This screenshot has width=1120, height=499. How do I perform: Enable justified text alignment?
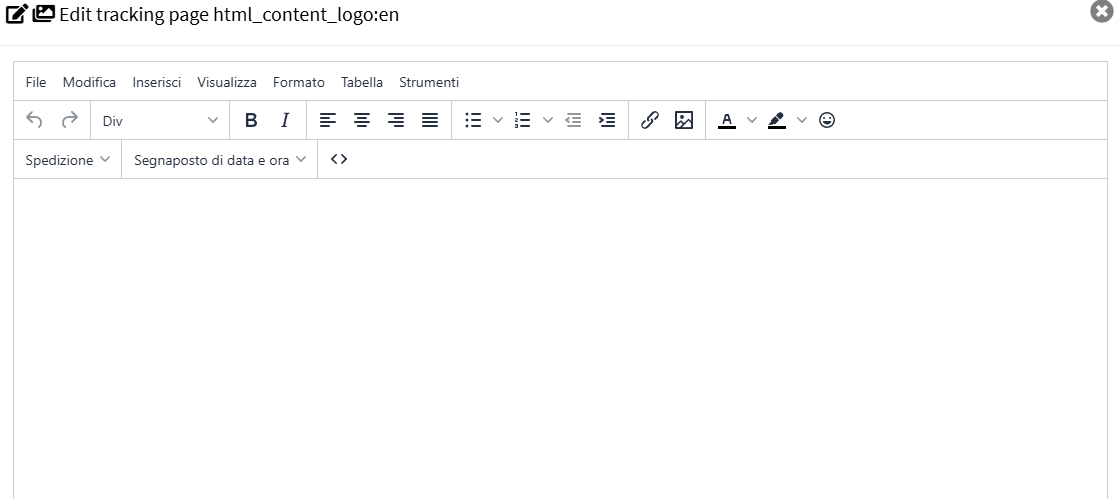tap(430, 120)
